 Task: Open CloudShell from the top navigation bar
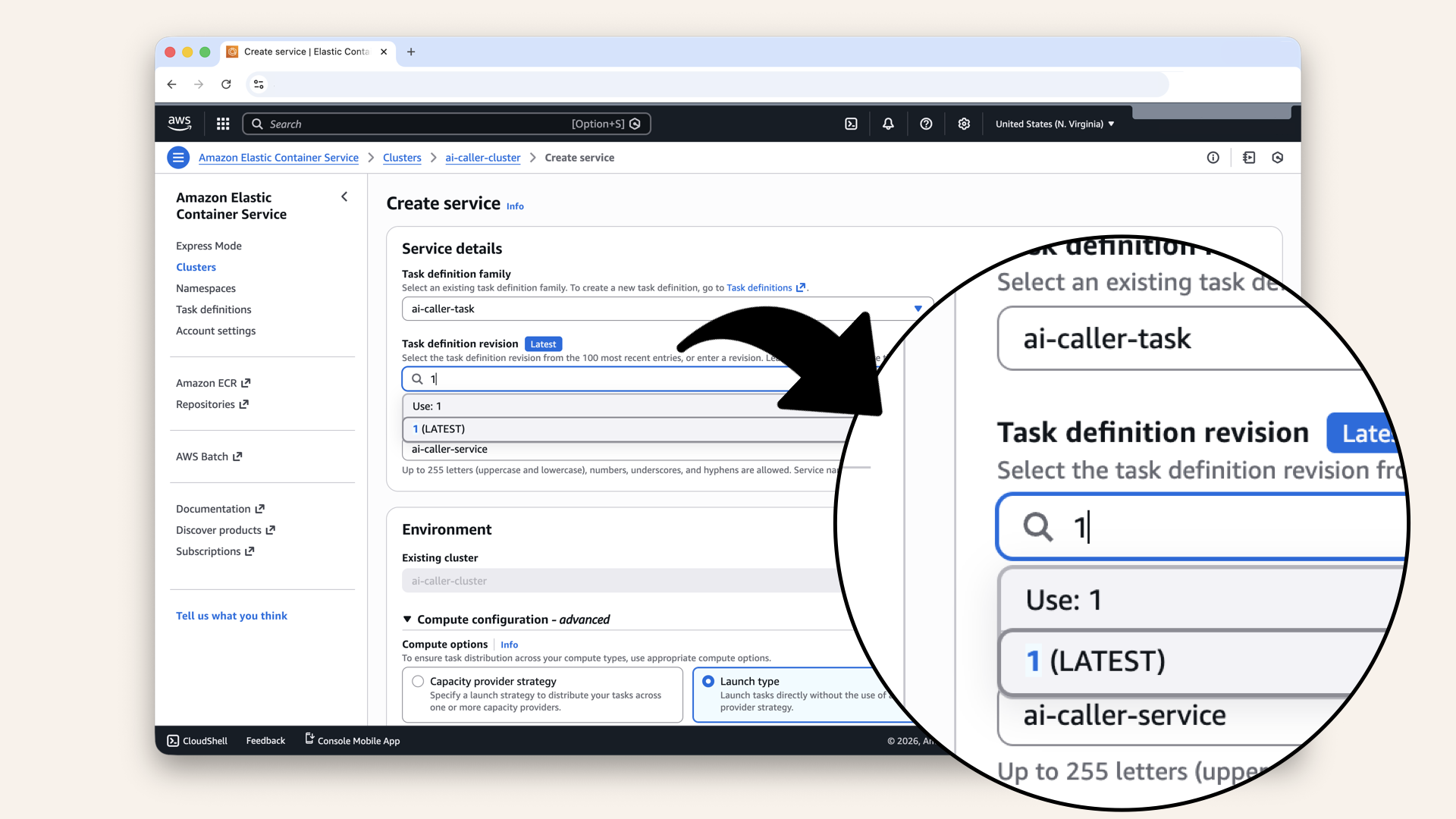point(851,124)
